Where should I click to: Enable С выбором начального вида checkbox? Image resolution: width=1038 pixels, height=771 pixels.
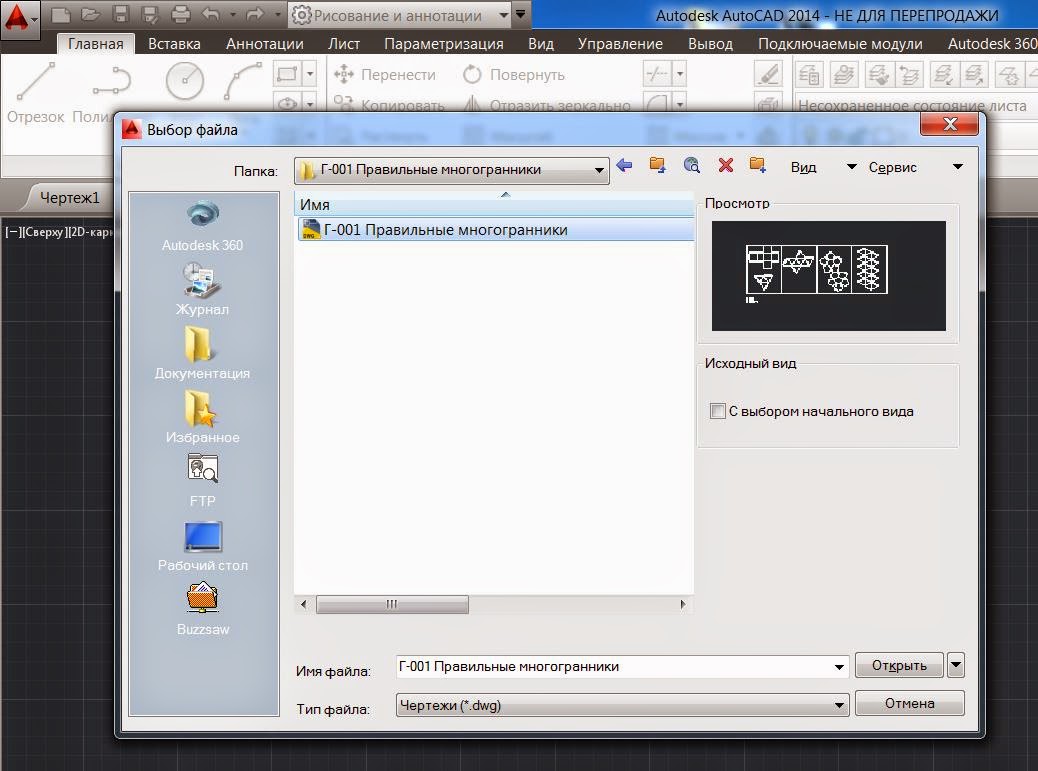717,411
